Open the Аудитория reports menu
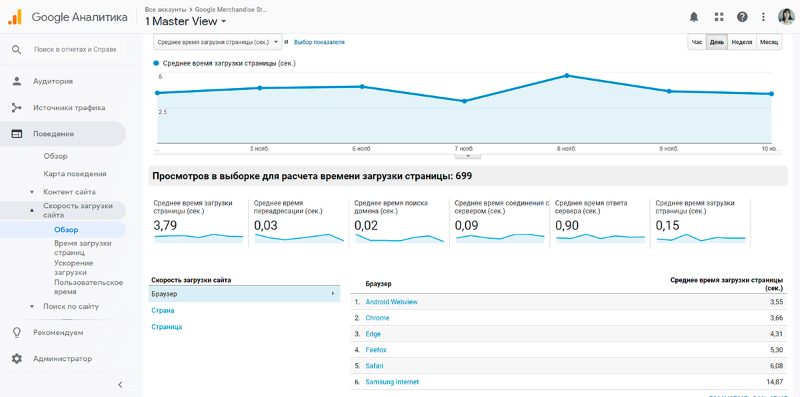 coord(53,81)
